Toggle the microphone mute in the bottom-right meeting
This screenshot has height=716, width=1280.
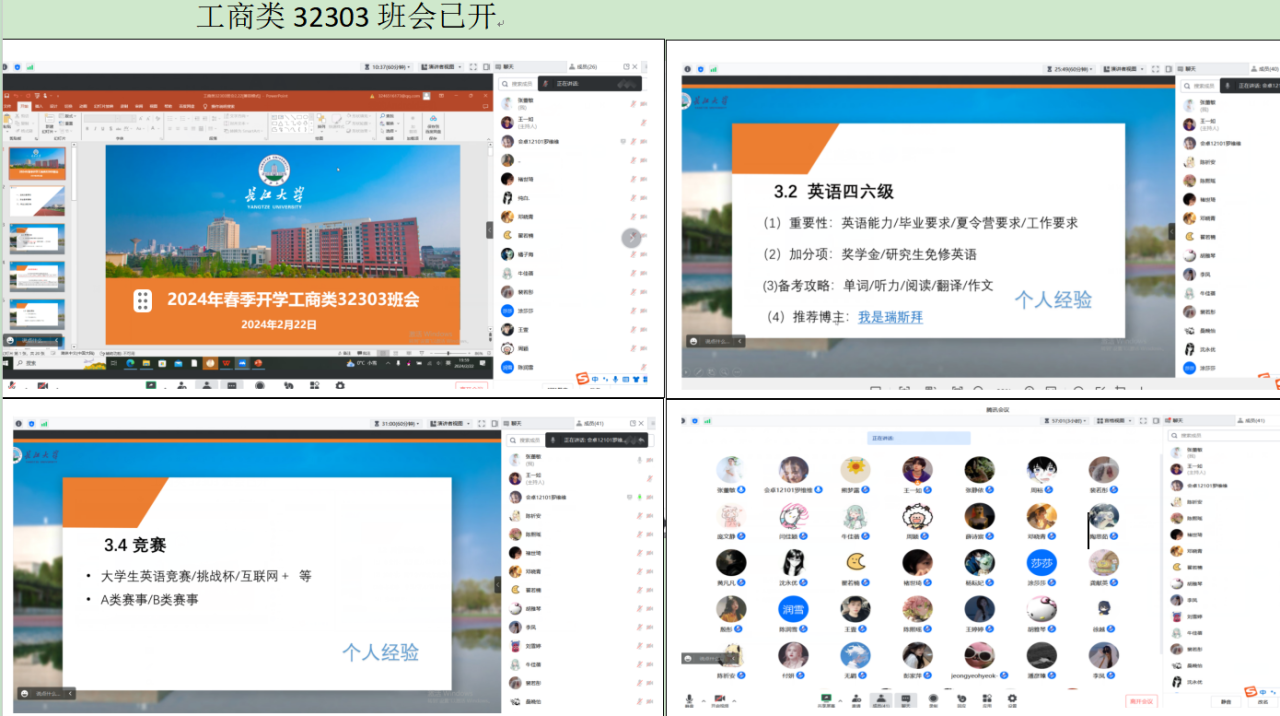(689, 700)
